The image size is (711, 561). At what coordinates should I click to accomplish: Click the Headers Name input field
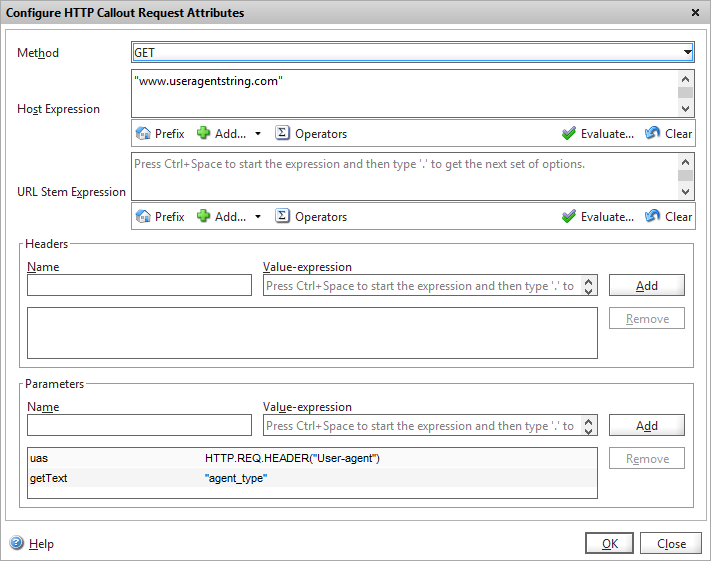pos(139,286)
